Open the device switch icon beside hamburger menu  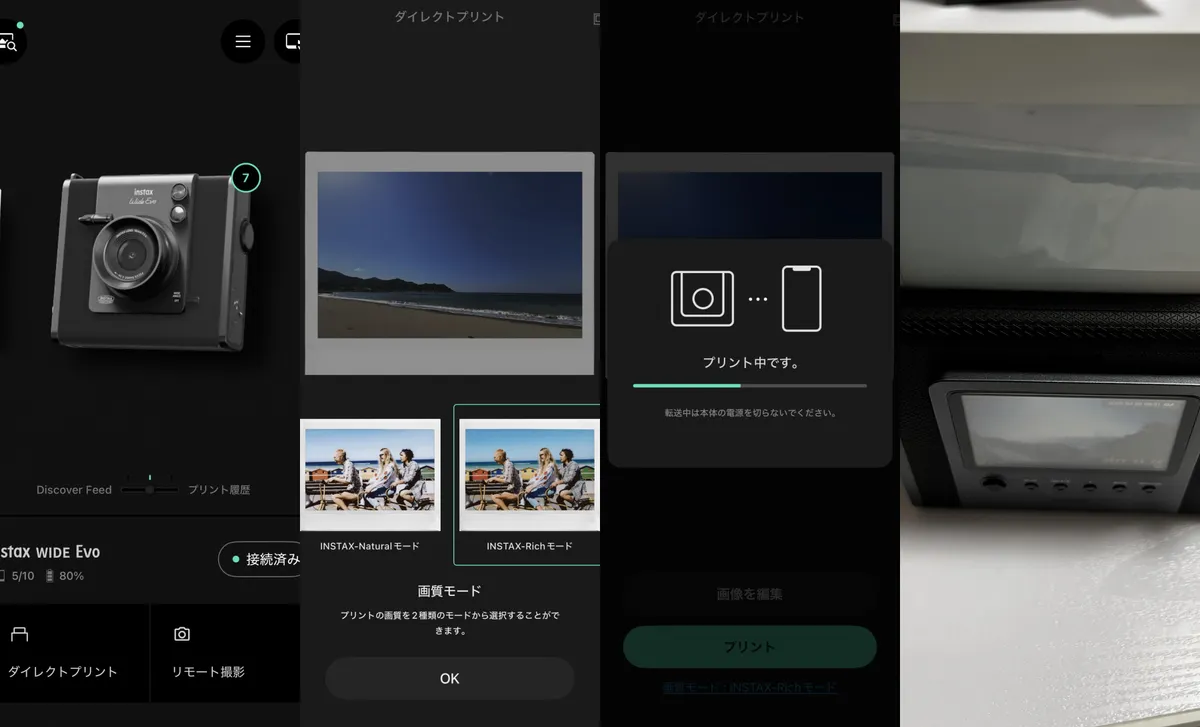pos(290,42)
